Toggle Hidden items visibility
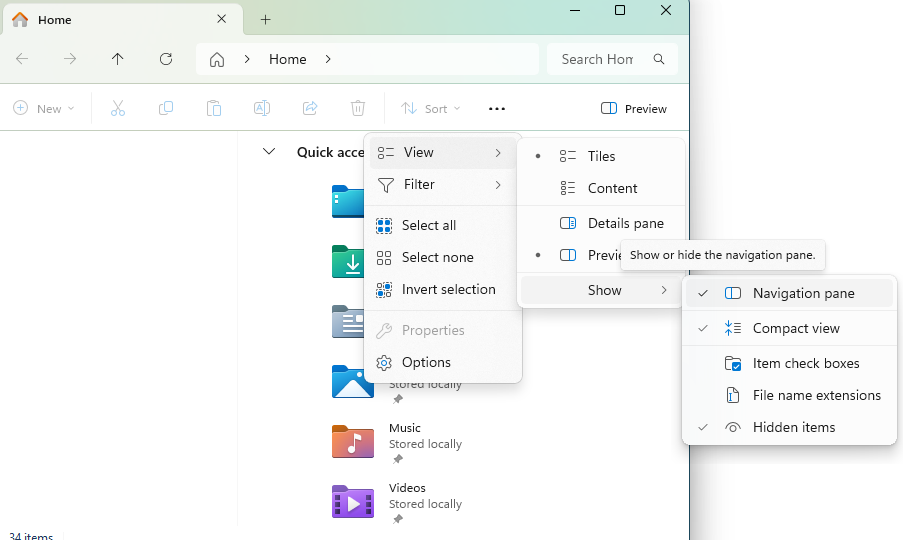 pyautogui.click(x=789, y=427)
